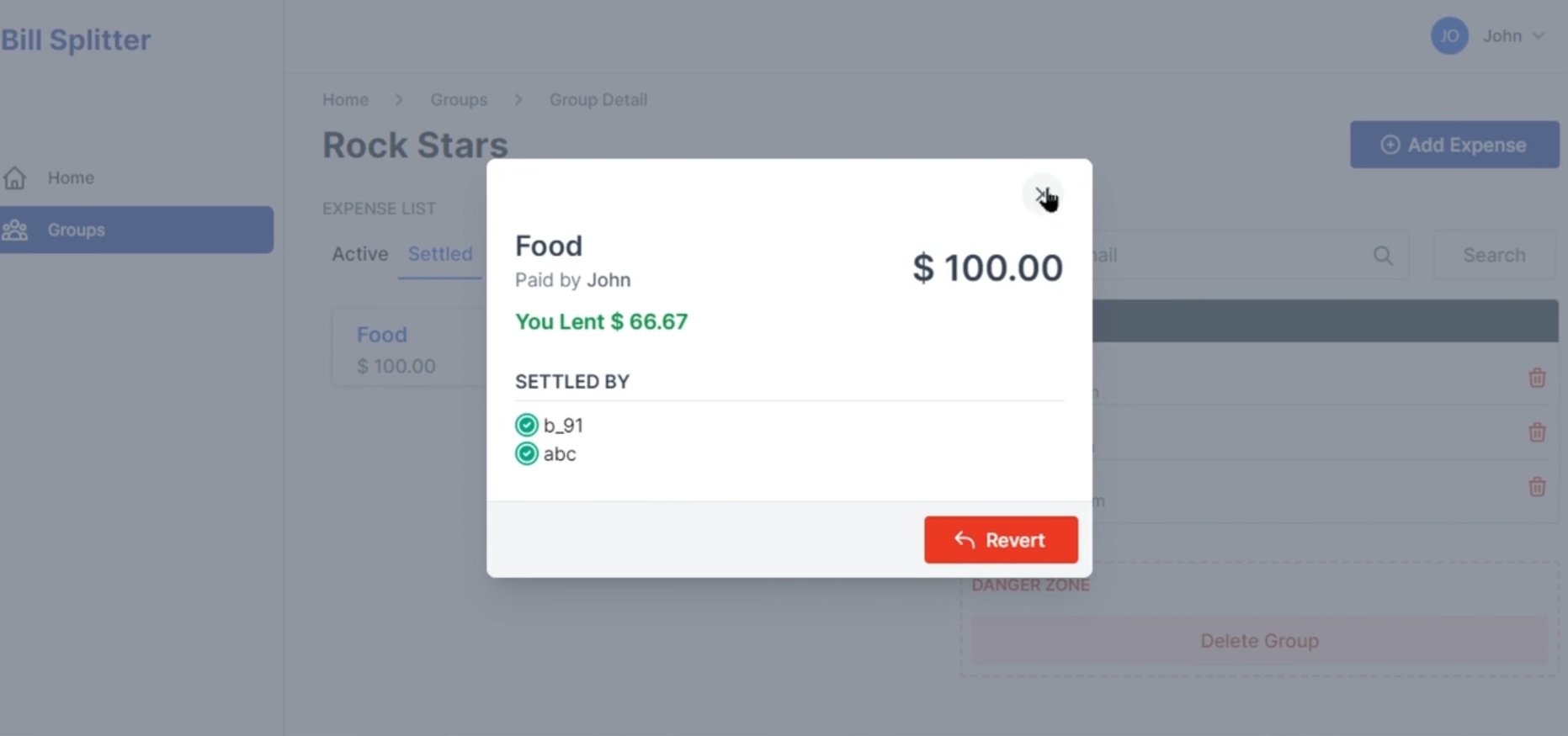Switch to the Active tab
This screenshot has height=736, width=1568.
pos(359,253)
